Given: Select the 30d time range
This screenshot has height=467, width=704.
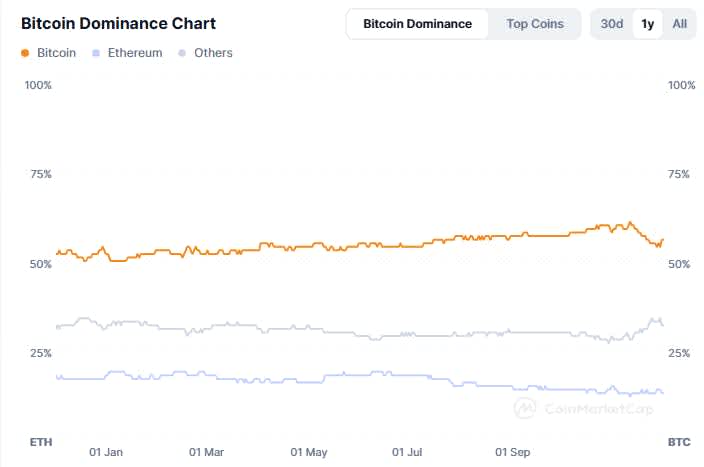Looking at the screenshot, I should pyautogui.click(x=612, y=24).
